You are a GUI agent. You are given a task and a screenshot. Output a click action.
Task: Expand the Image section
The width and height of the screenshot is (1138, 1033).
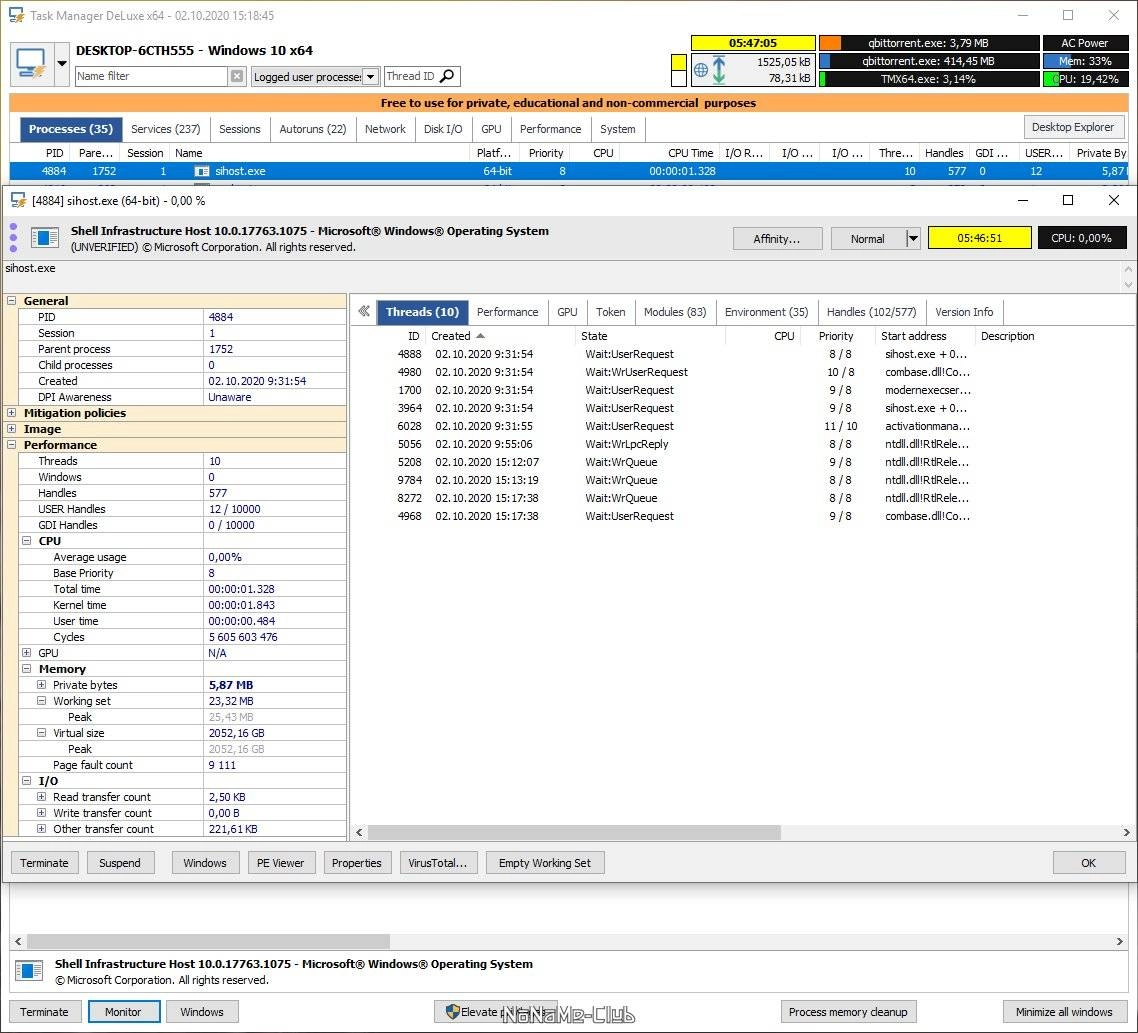[12, 428]
